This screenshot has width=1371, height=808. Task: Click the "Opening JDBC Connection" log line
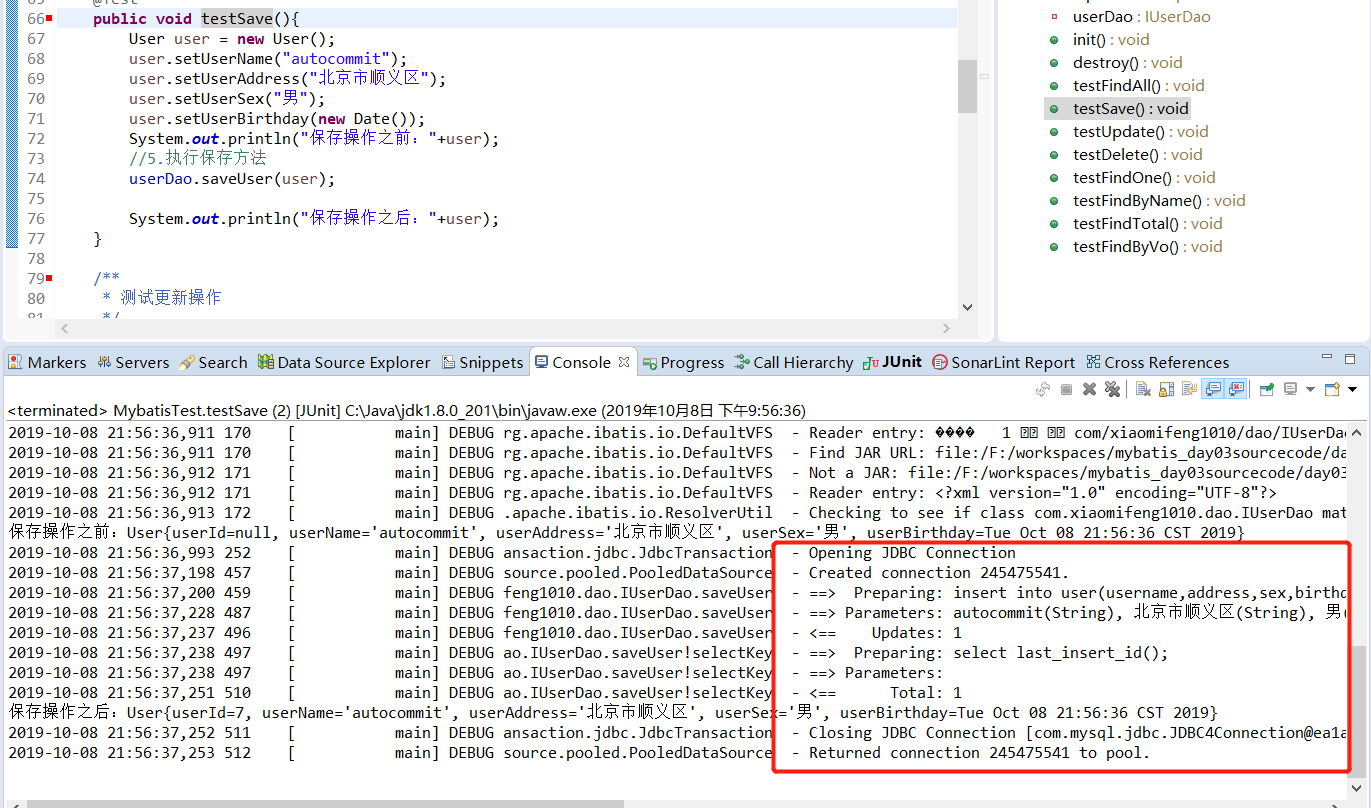912,553
